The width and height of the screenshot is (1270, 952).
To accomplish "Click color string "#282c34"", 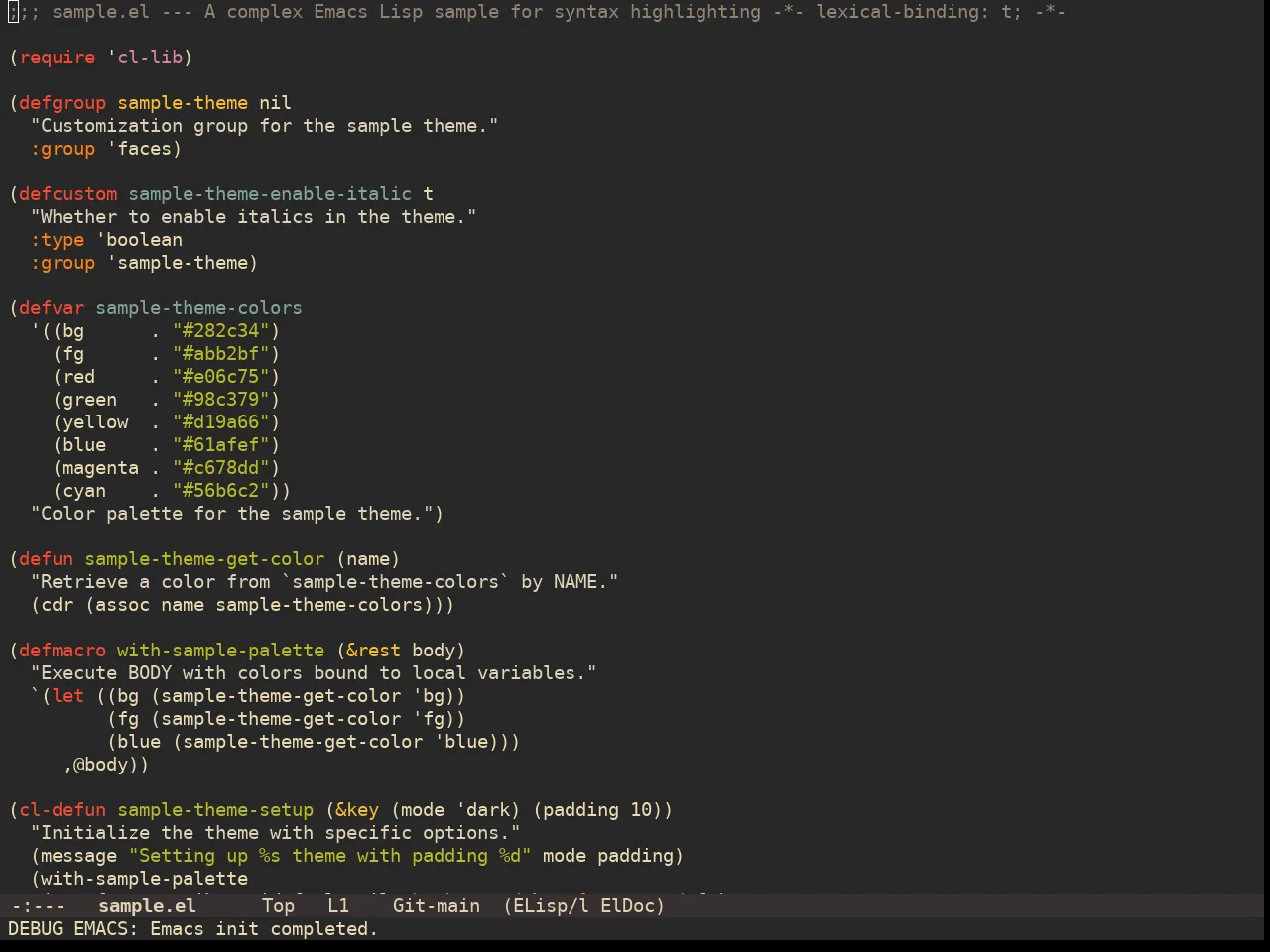I will [x=220, y=331].
